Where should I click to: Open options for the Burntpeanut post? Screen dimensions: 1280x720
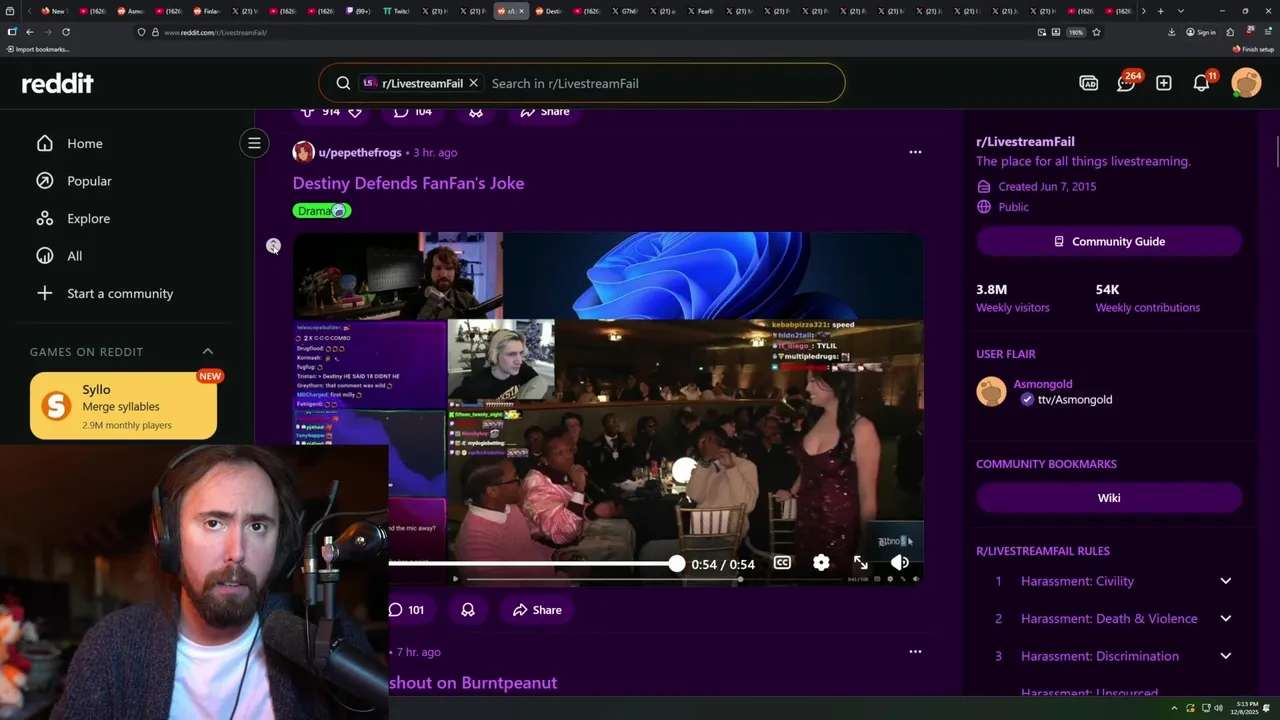click(915, 652)
